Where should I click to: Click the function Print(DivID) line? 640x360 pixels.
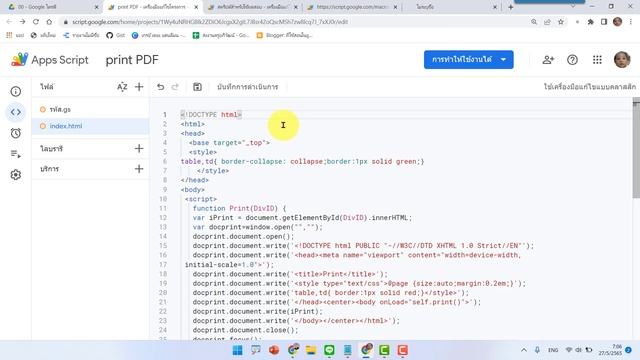click(x=240, y=208)
